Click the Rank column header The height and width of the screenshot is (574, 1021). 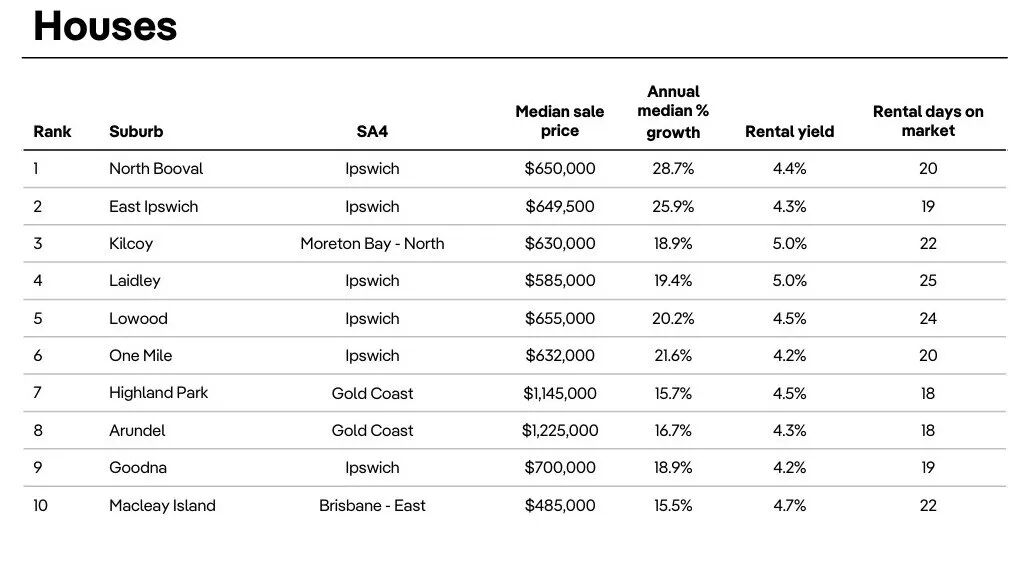[53, 131]
